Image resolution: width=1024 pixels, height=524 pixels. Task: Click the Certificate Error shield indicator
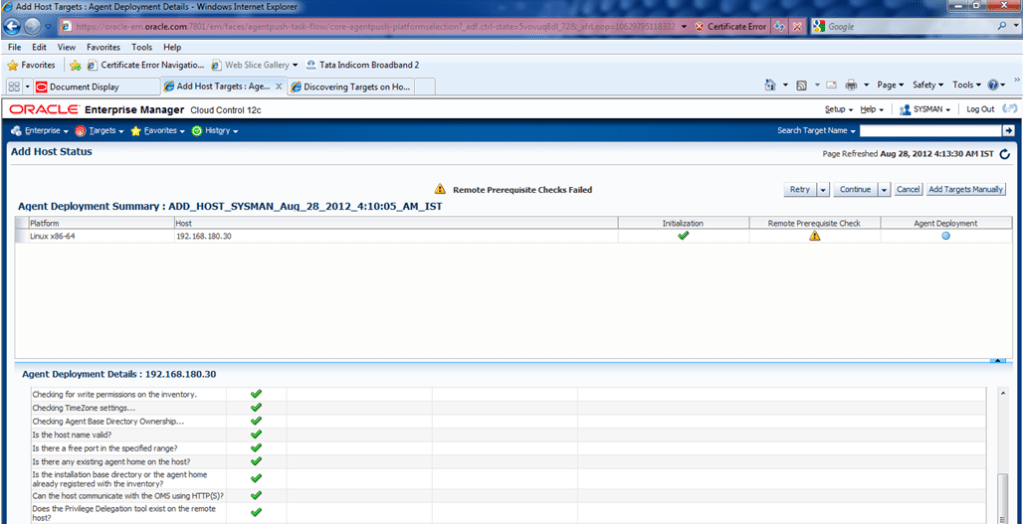point(730,27)
